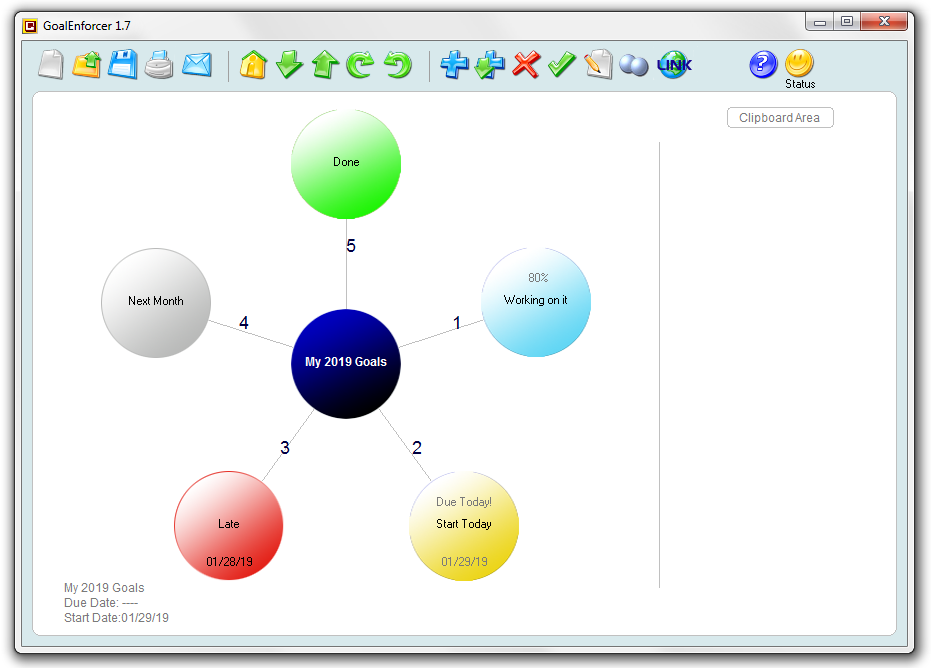
Task: Save the plan with the floppy disk icon
Action: coord(123,65)
